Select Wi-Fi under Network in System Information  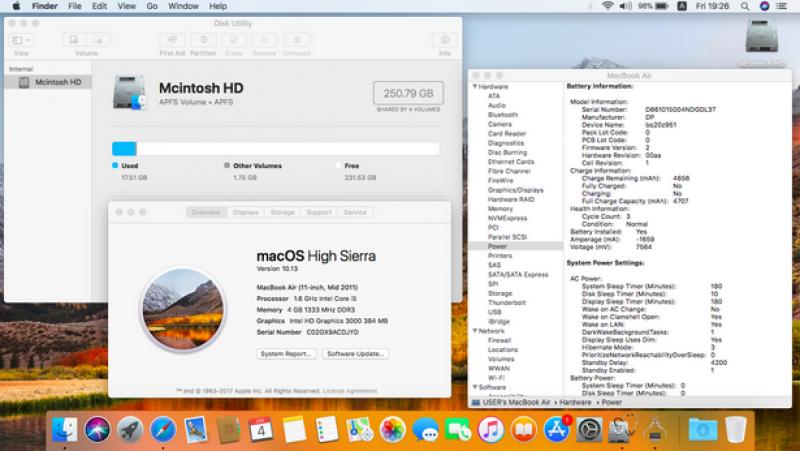(x=496, y=378)
